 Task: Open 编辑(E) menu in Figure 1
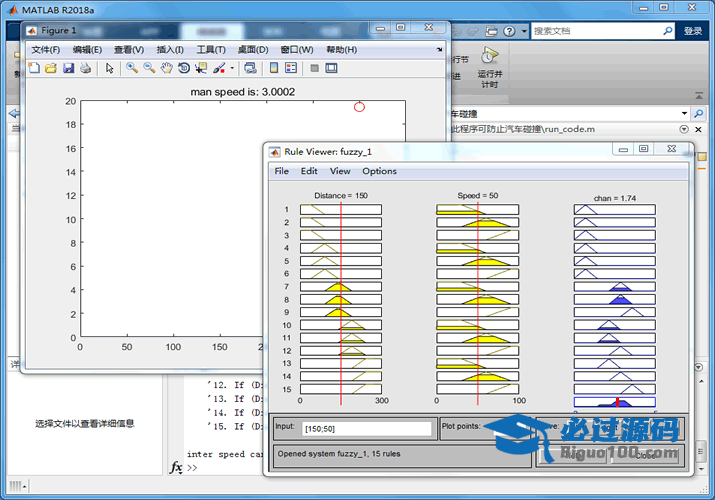coord(87,50)
